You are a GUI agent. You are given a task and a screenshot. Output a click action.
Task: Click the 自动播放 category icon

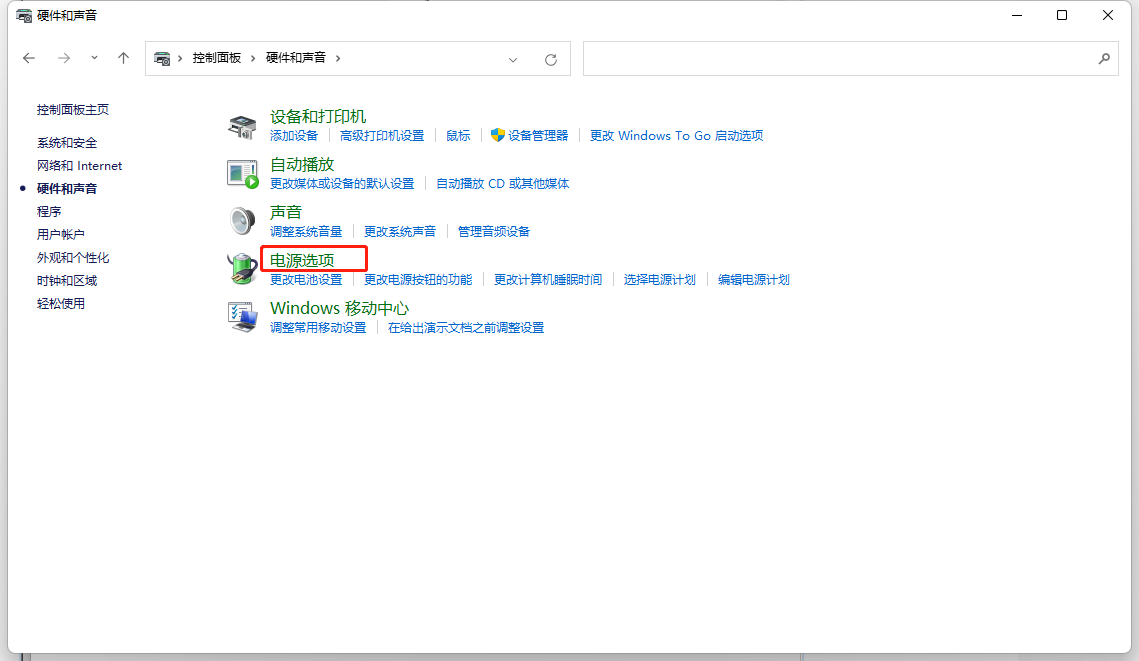pos(242,172)
